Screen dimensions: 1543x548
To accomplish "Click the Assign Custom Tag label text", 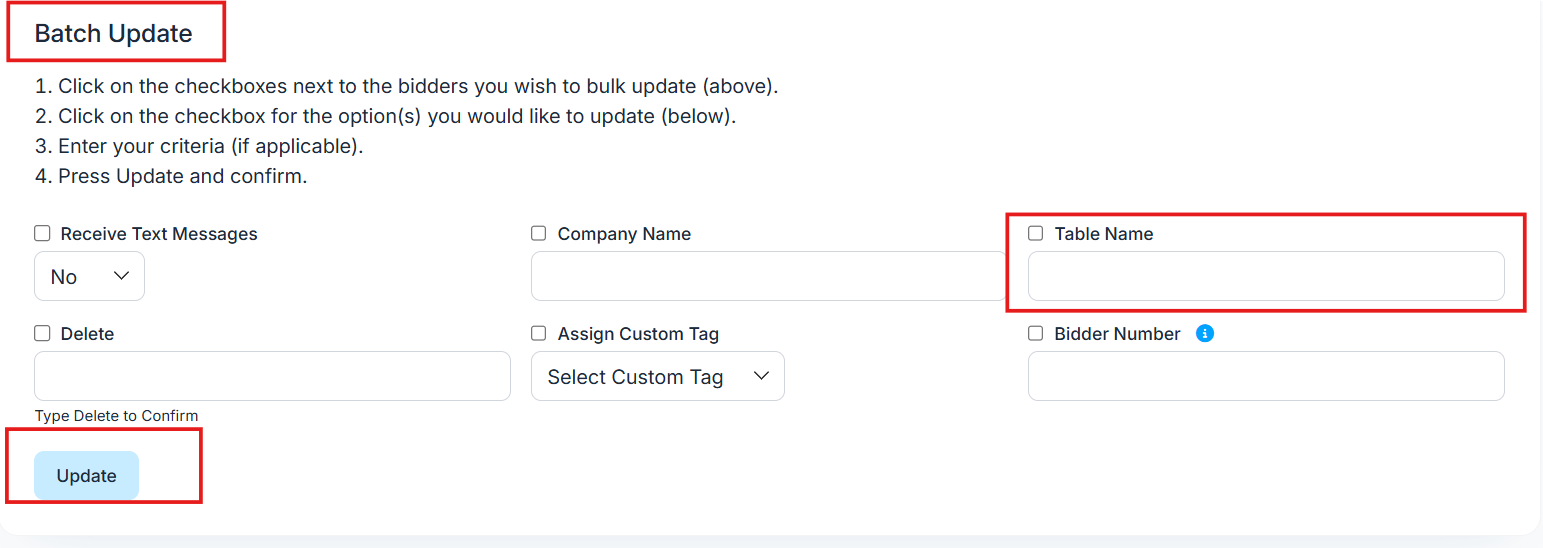I will tap(638, 334).
